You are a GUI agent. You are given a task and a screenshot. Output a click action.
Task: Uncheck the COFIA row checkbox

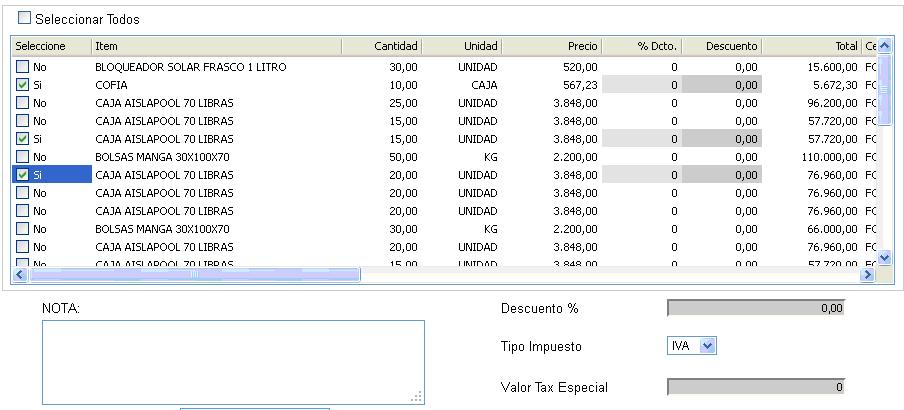22,85
